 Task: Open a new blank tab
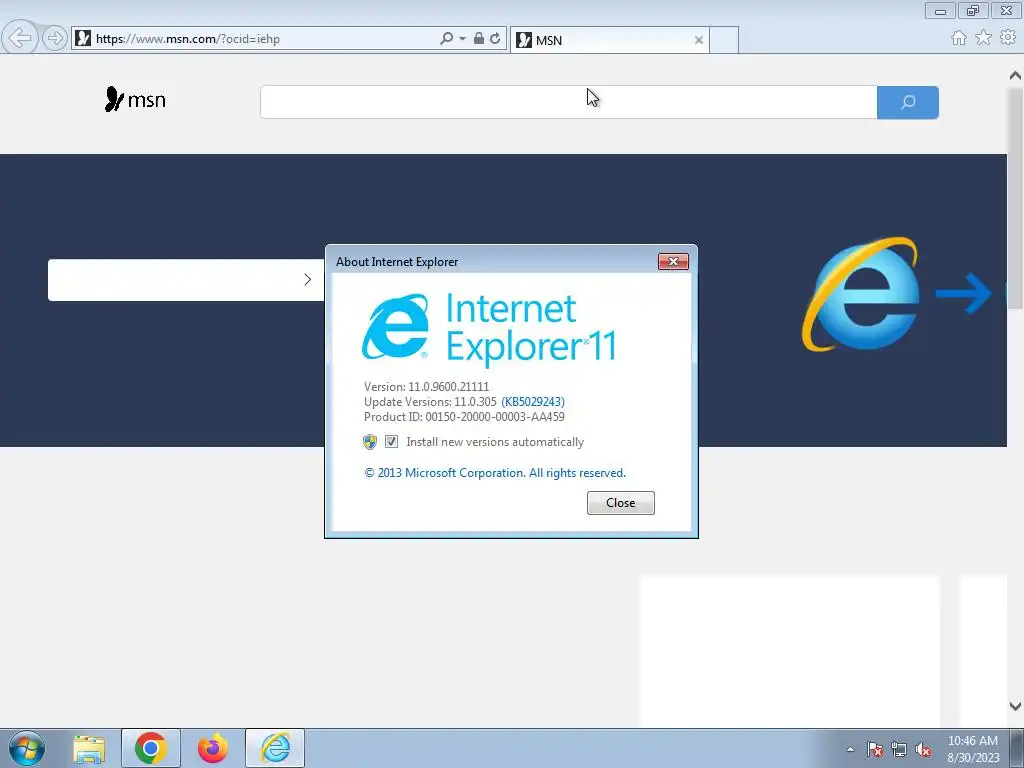tap(724, 40)
